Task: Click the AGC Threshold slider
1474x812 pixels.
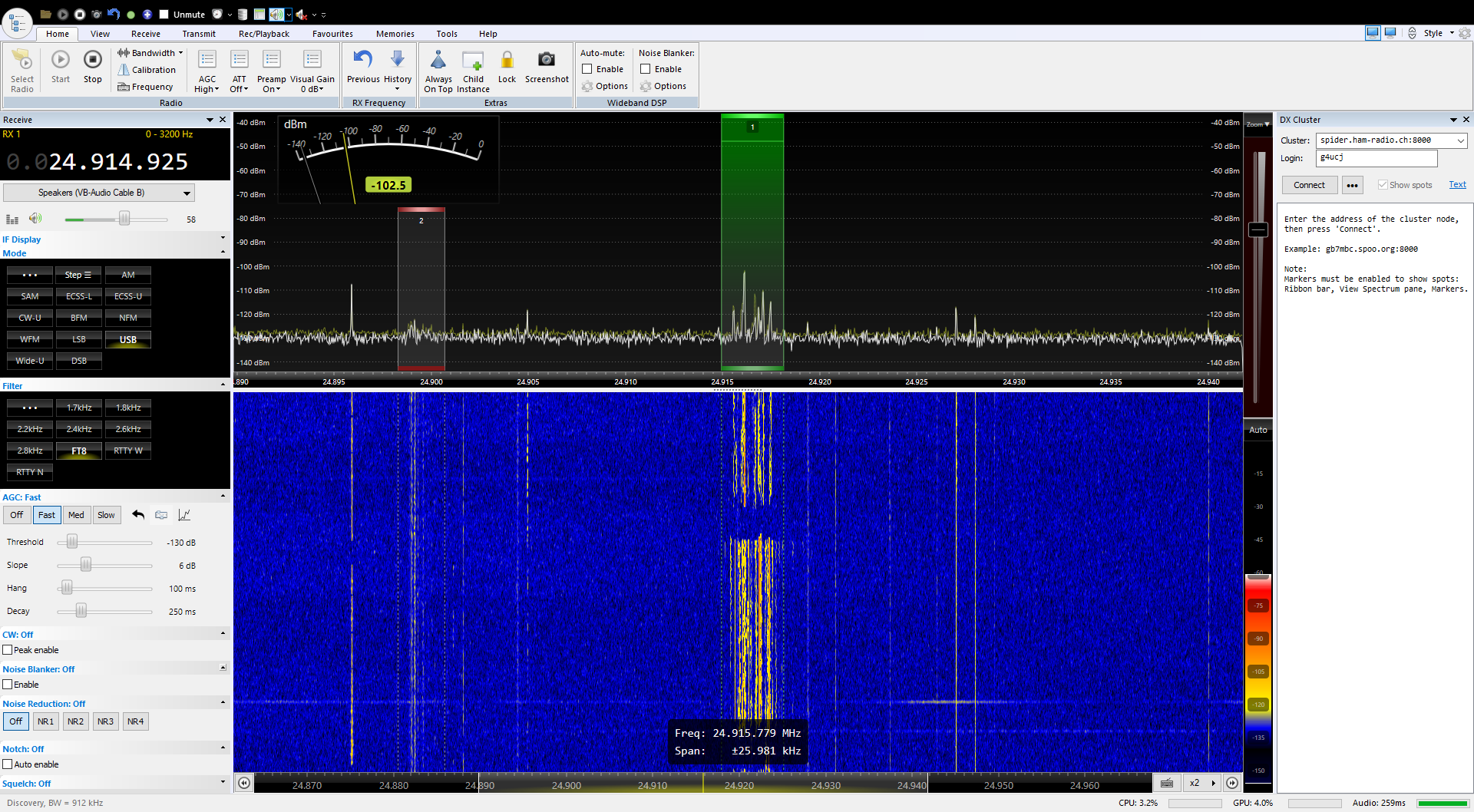Action: tap(72, 542)
